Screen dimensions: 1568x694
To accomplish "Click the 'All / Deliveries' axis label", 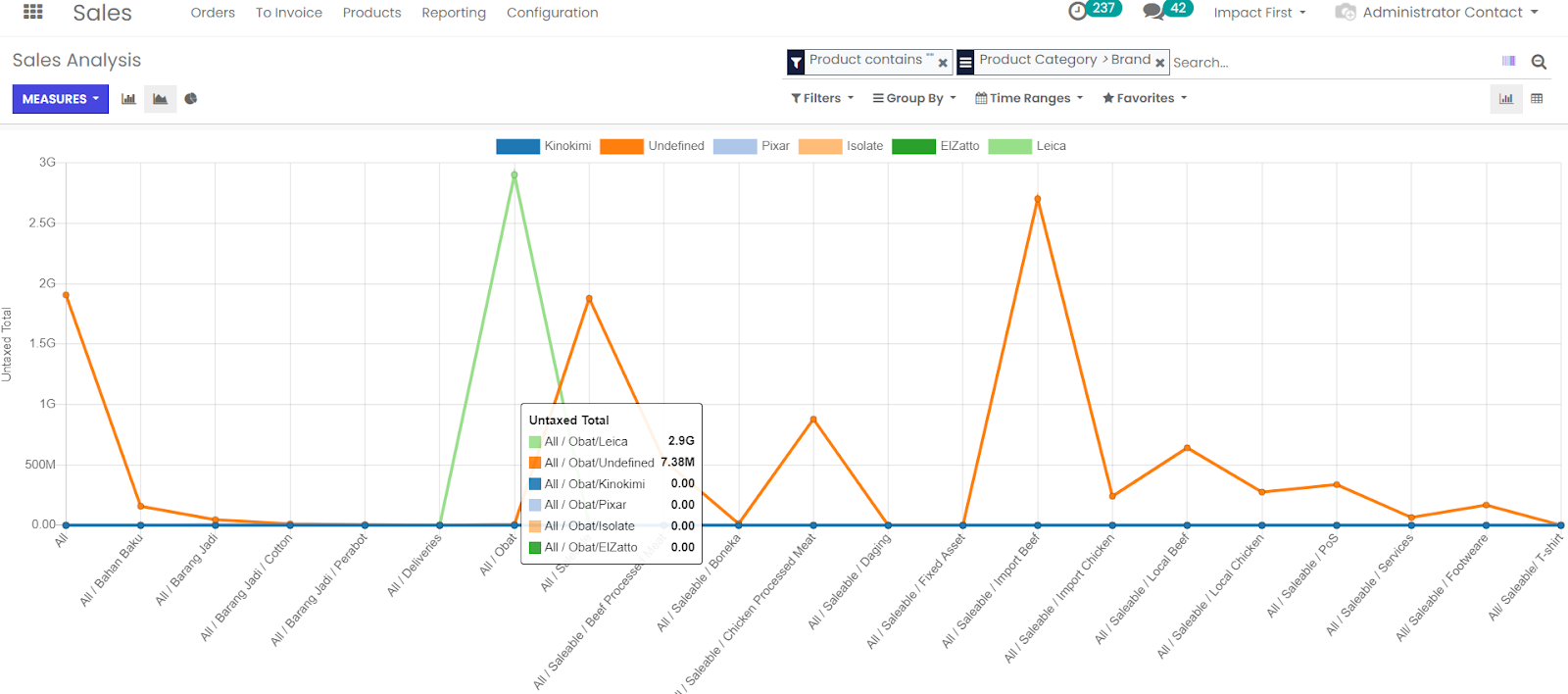I will click(415, 566).
